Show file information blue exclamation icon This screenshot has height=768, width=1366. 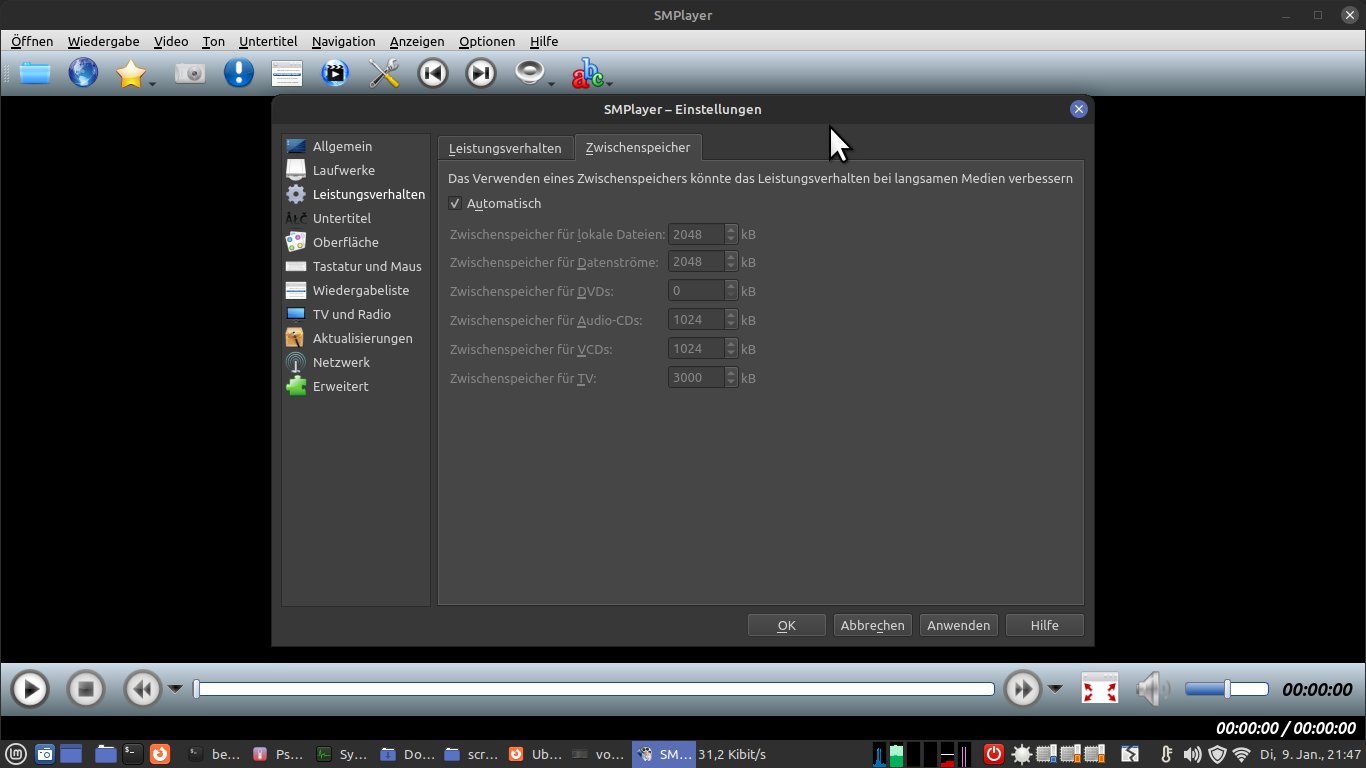(238, 73)
